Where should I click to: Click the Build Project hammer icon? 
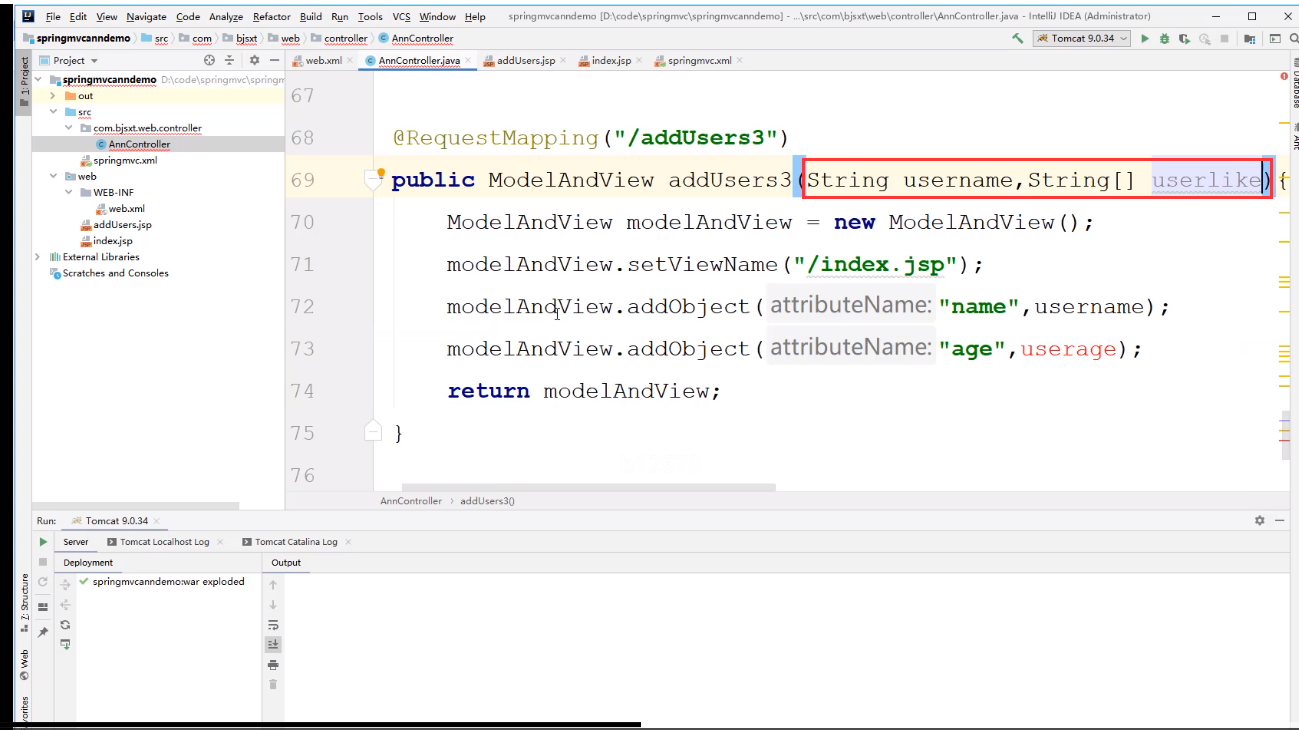[1017, 38]
